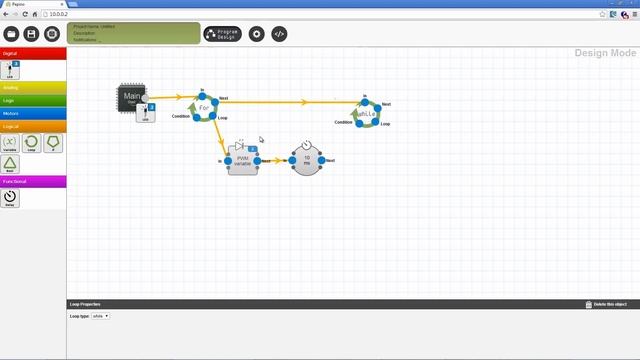
Task: Open project folder icon in top toolbar
Action: [11, 34]
